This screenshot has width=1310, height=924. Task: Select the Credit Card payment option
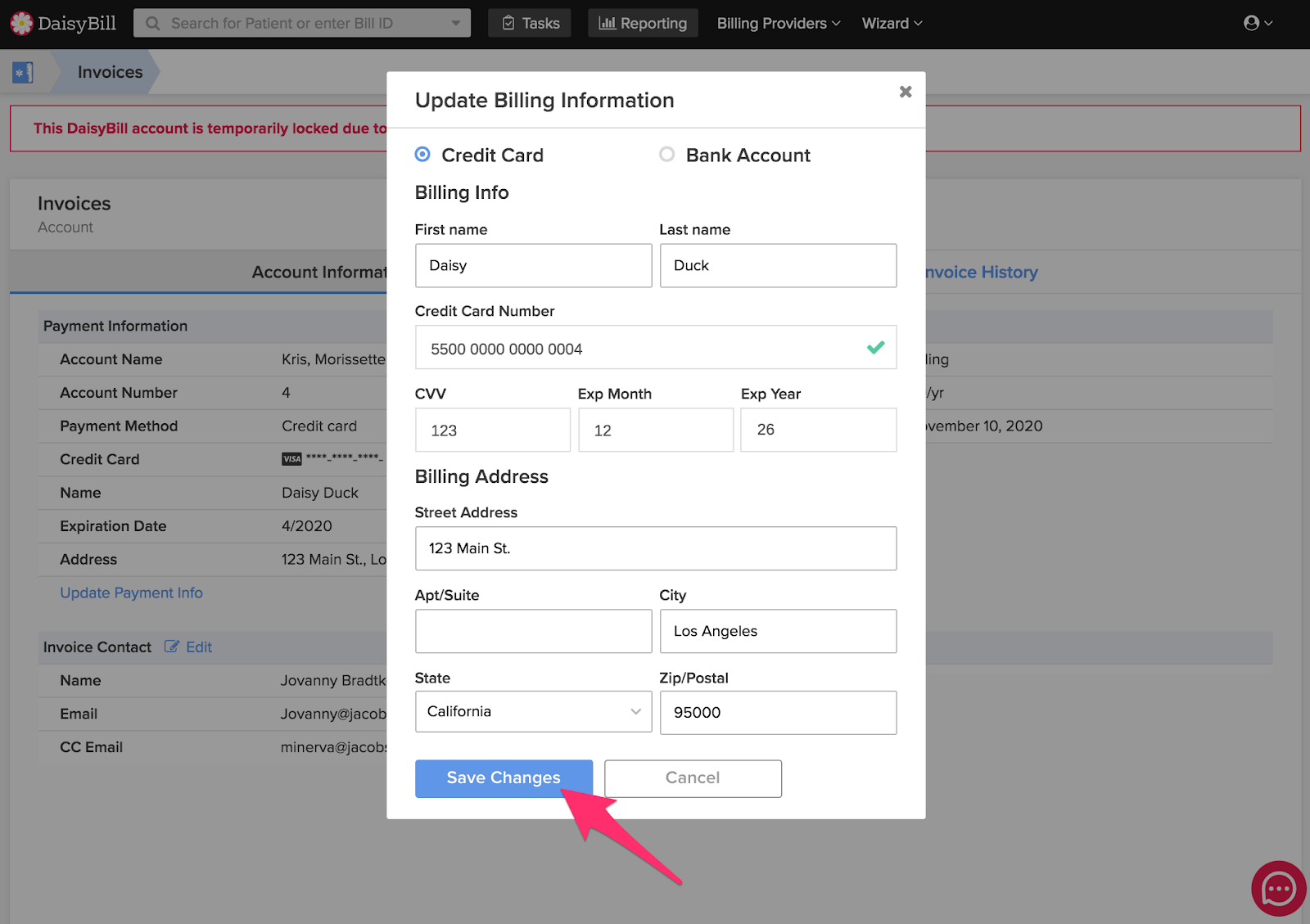click(422, 155)
